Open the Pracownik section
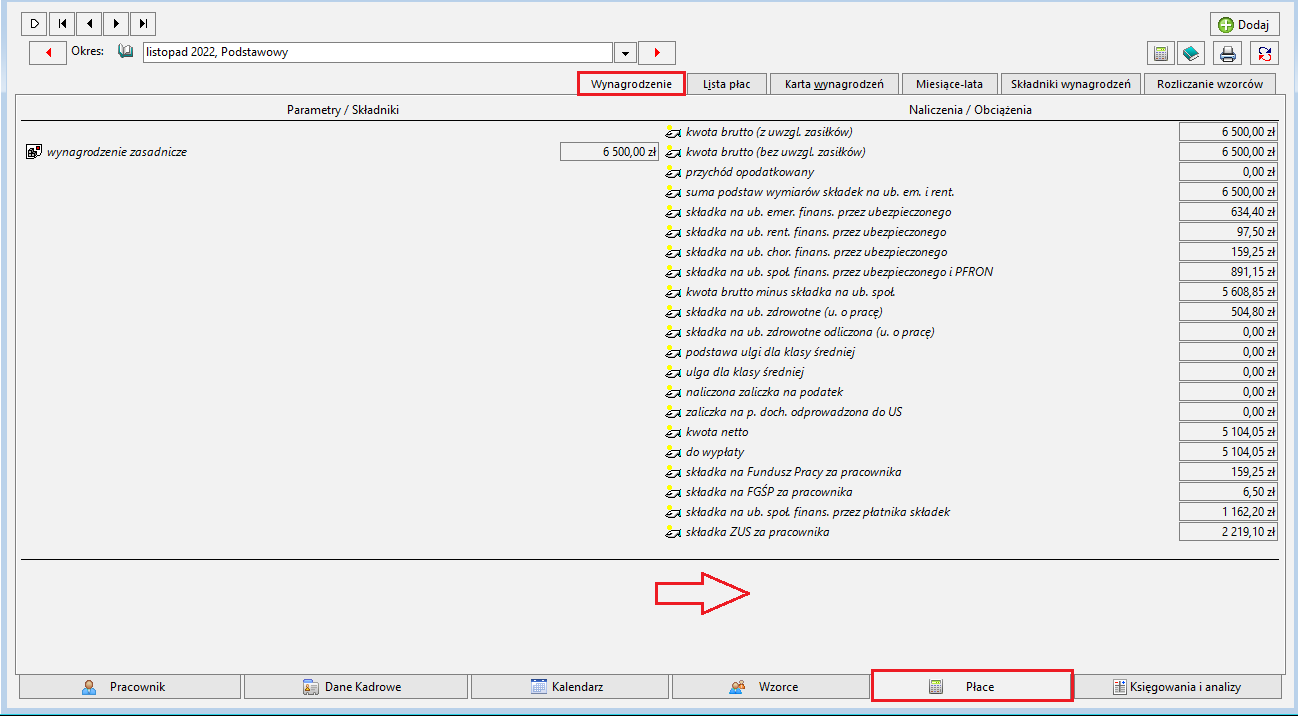 130,687
